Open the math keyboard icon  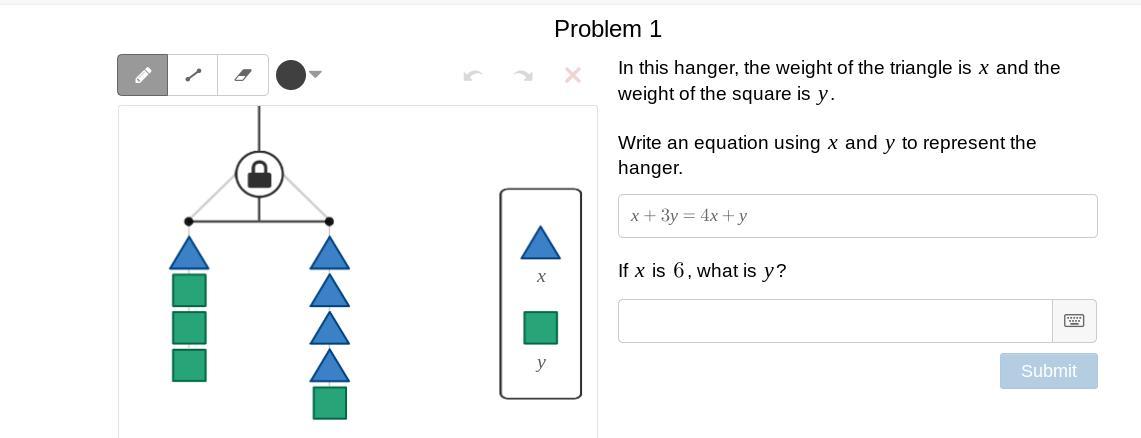pyautogui.click(x=1074, y=321)
